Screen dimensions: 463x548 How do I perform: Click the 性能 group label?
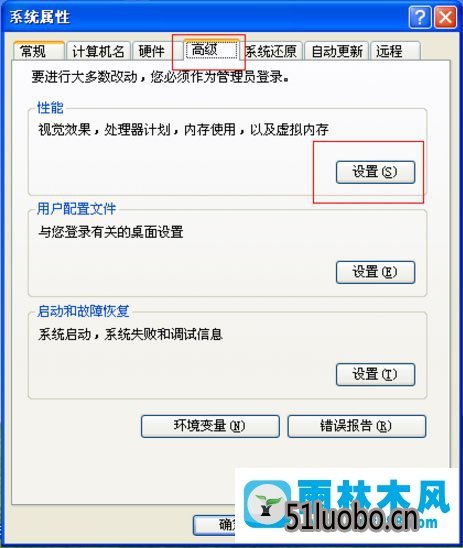[50, 107]
